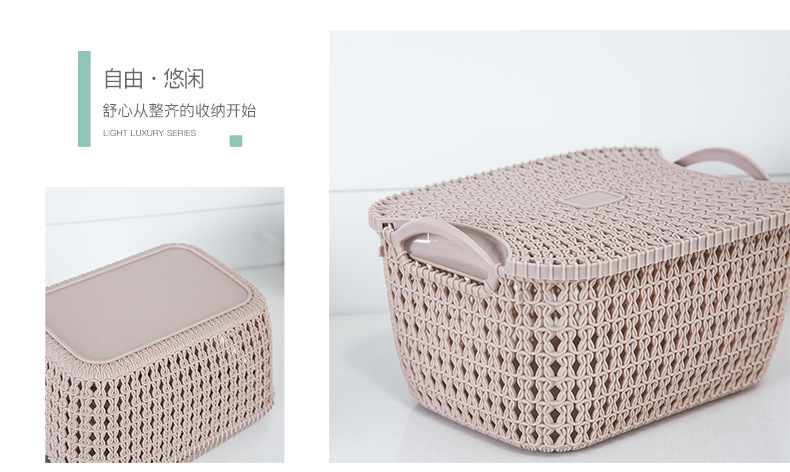Click the ribbed front edge of the woven lid
This screenshot has width=790, height=472.
pyautogui.click(x=650, y=252)
